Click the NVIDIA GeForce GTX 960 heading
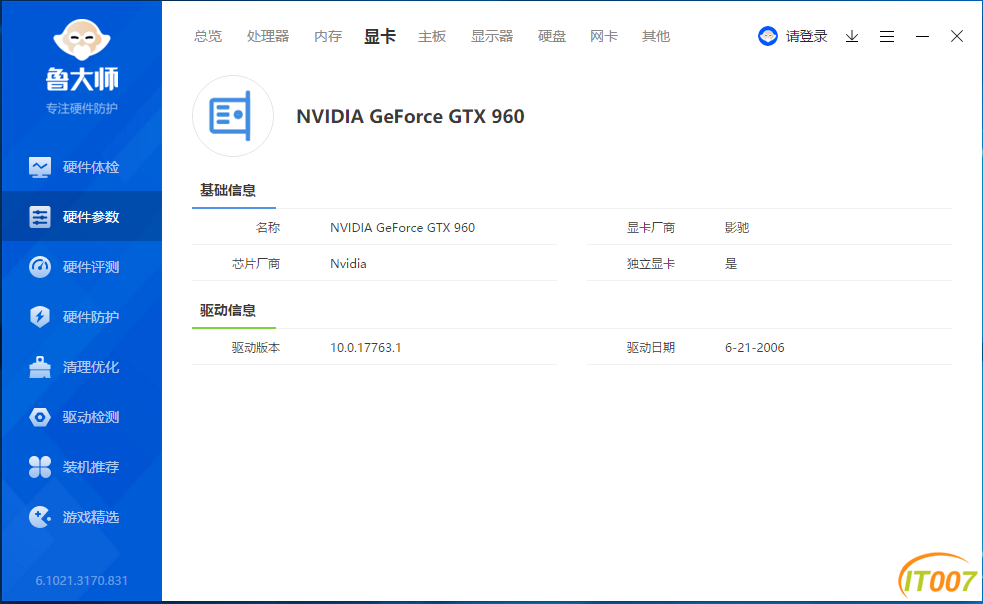The image size is (983, 604). (x=410, y=117)
